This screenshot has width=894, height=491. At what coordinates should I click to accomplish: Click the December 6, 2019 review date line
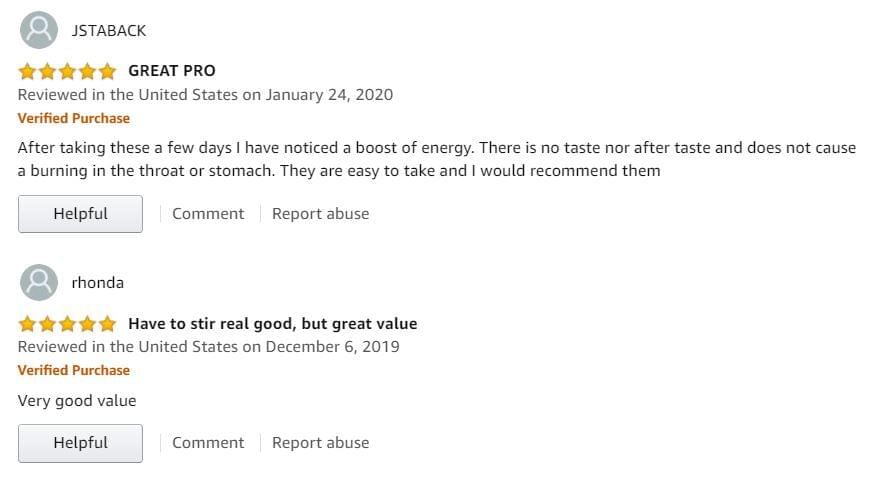pyautogui.click(x=209, y=347)
